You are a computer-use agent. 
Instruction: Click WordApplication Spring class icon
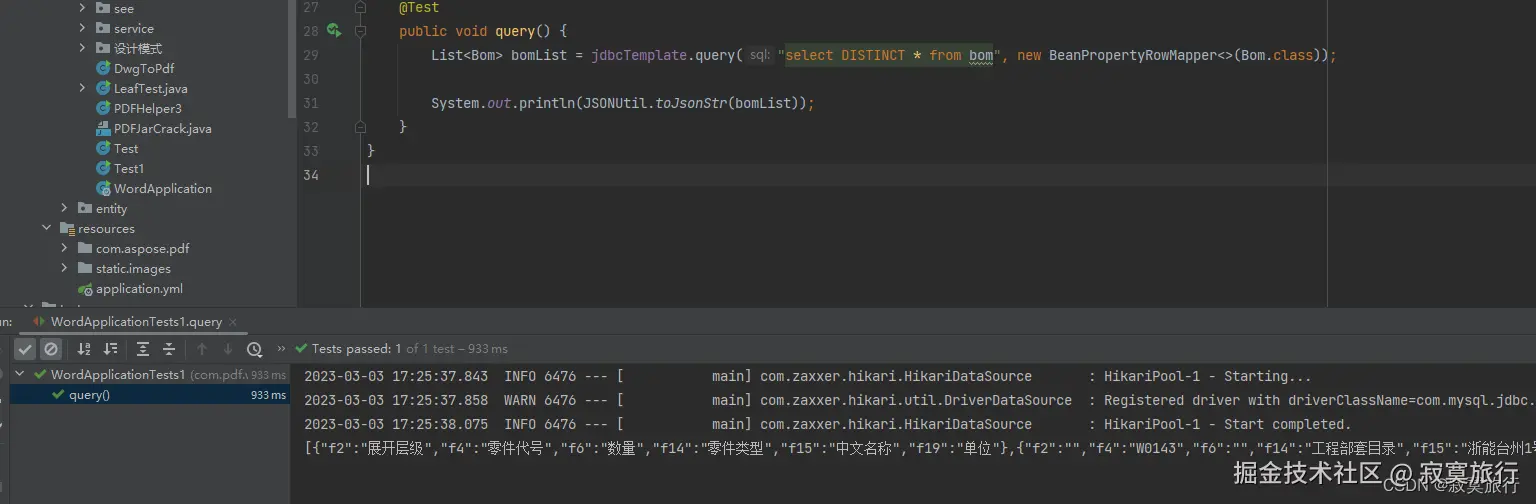[103, 188]
